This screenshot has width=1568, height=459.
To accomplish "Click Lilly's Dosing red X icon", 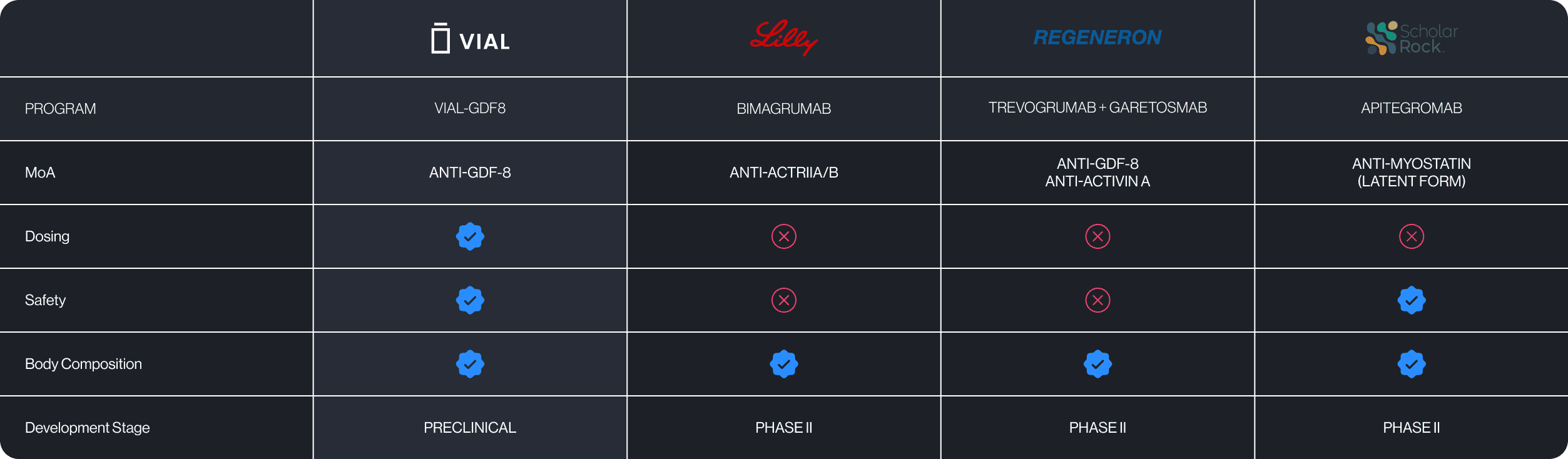I will tap(783, 236).
